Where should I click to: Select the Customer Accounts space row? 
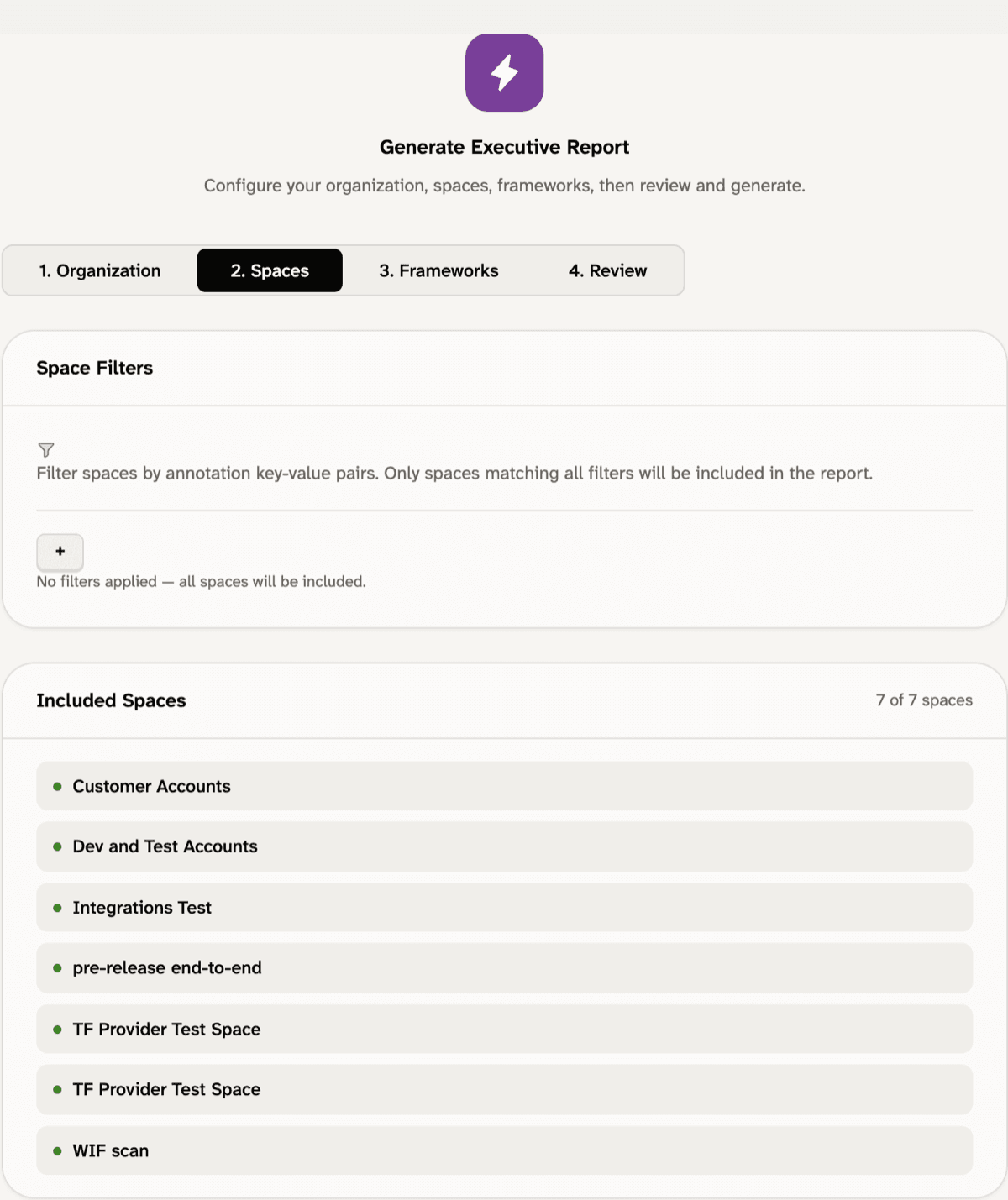pos(504,786)
